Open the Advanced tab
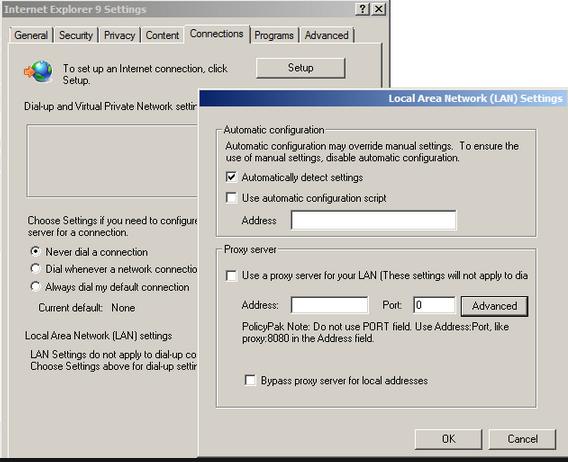 [x=326, y=35]
